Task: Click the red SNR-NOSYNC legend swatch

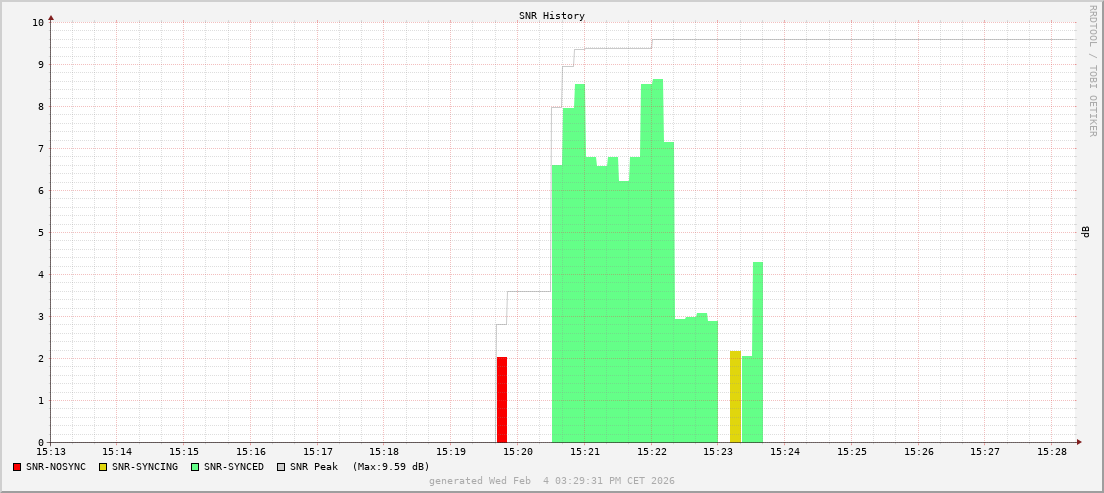Action: [x=17, y=467]
